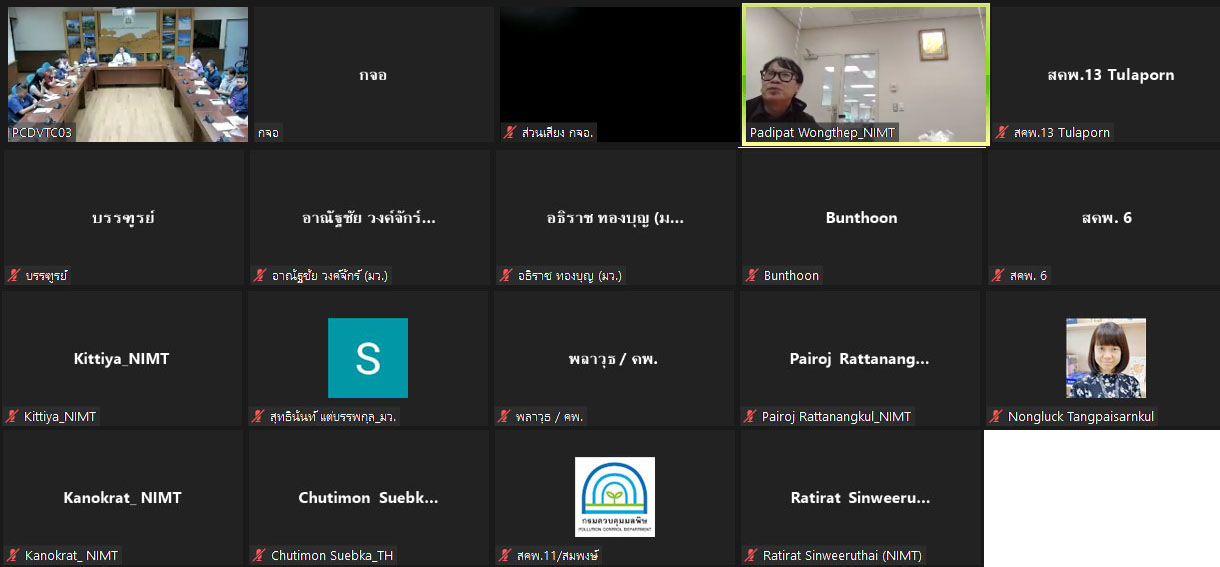This screenshot has height=567, width=1220.
Task: Click muted mic icon beside Ratirat Sinweeruthai
Action: pos(752,556)
